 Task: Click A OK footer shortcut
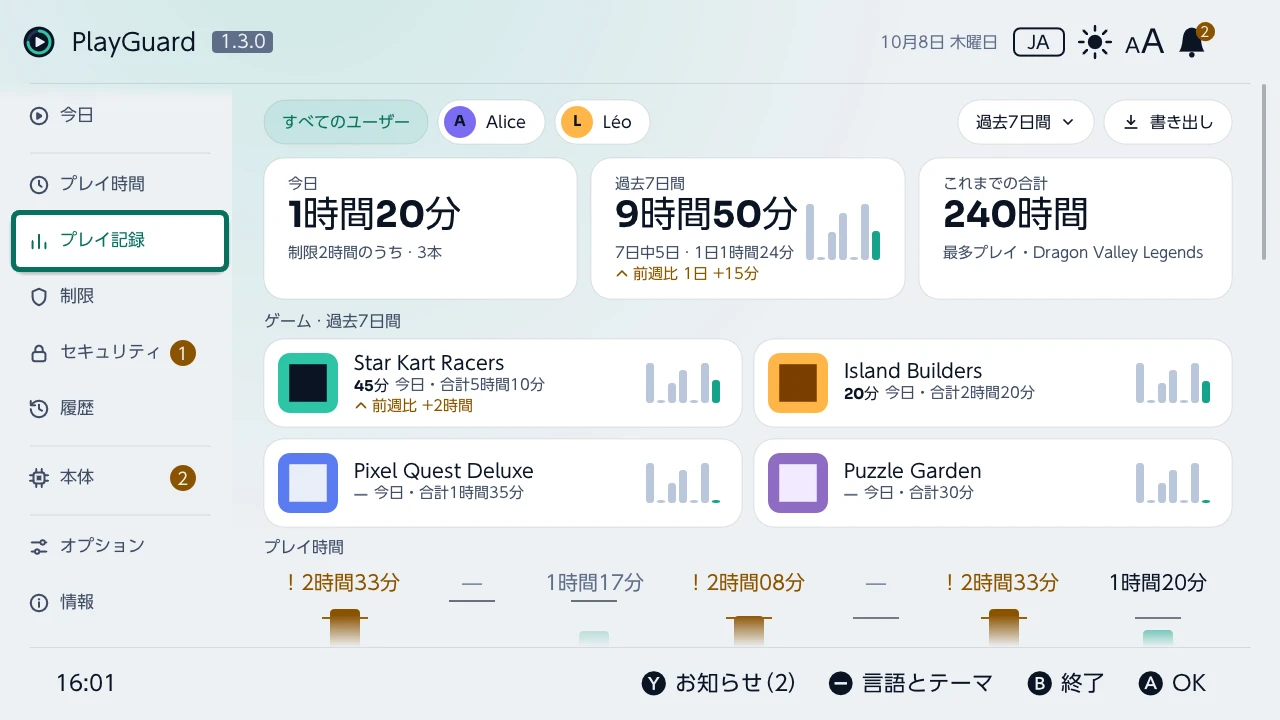click(x=1173, y=683)
